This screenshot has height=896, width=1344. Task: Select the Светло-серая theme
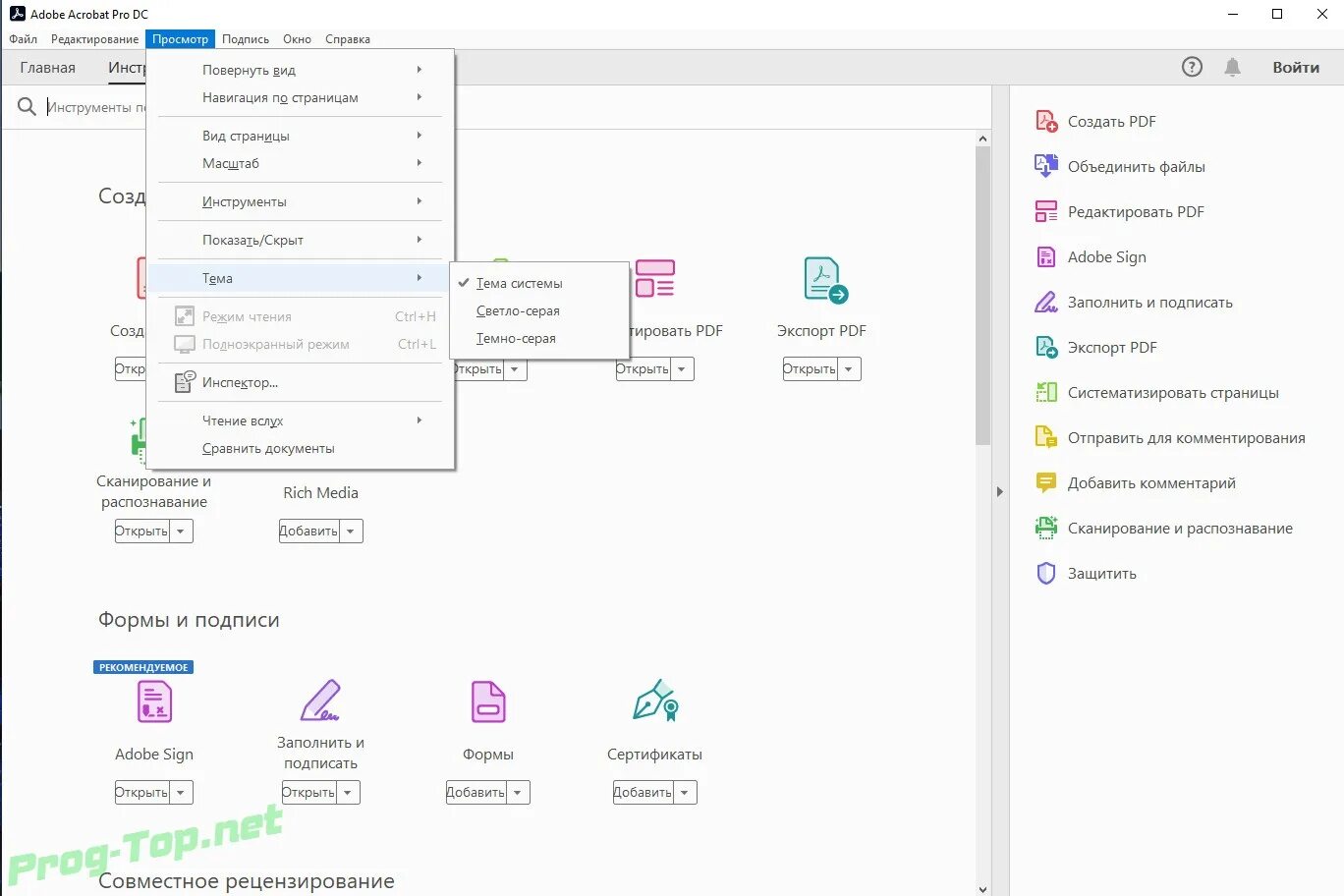click(x=538, y=310)
